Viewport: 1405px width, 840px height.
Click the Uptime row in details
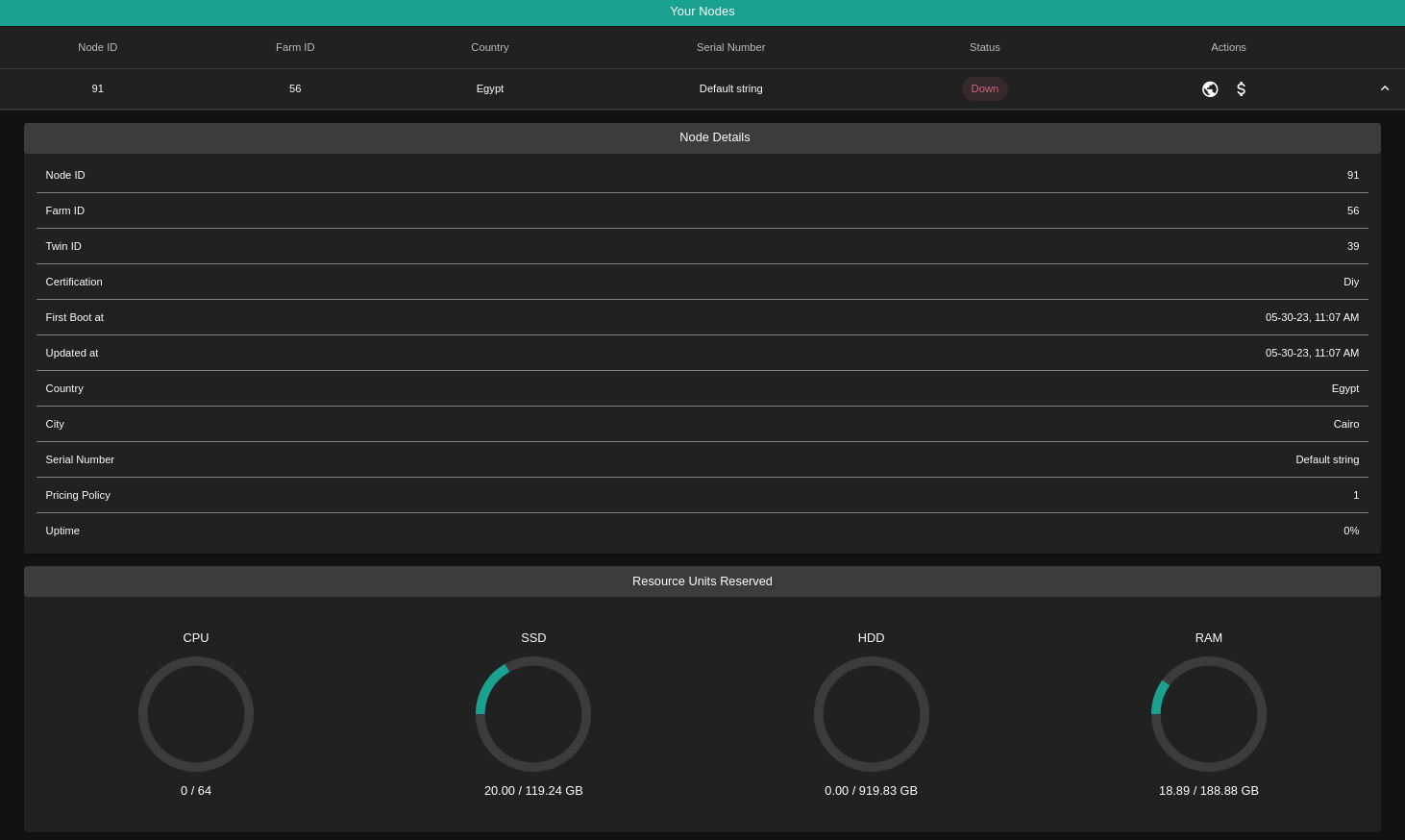click(702, 531)
